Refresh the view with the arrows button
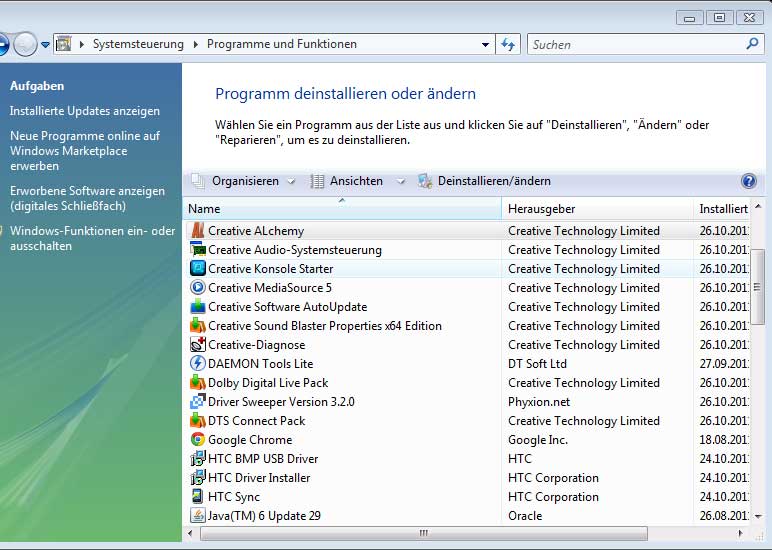Screen dimensions: 772x550 (508, 44)
